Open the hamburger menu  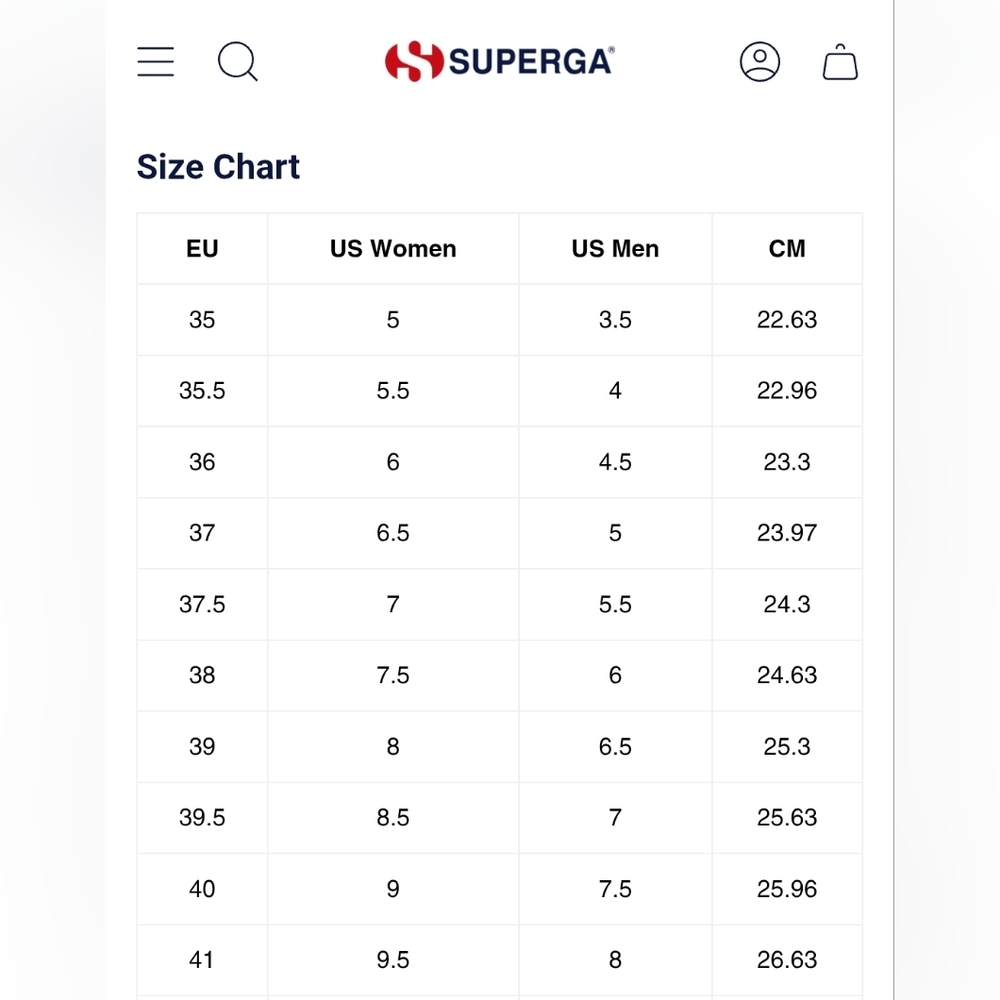(x=156, y=61)
